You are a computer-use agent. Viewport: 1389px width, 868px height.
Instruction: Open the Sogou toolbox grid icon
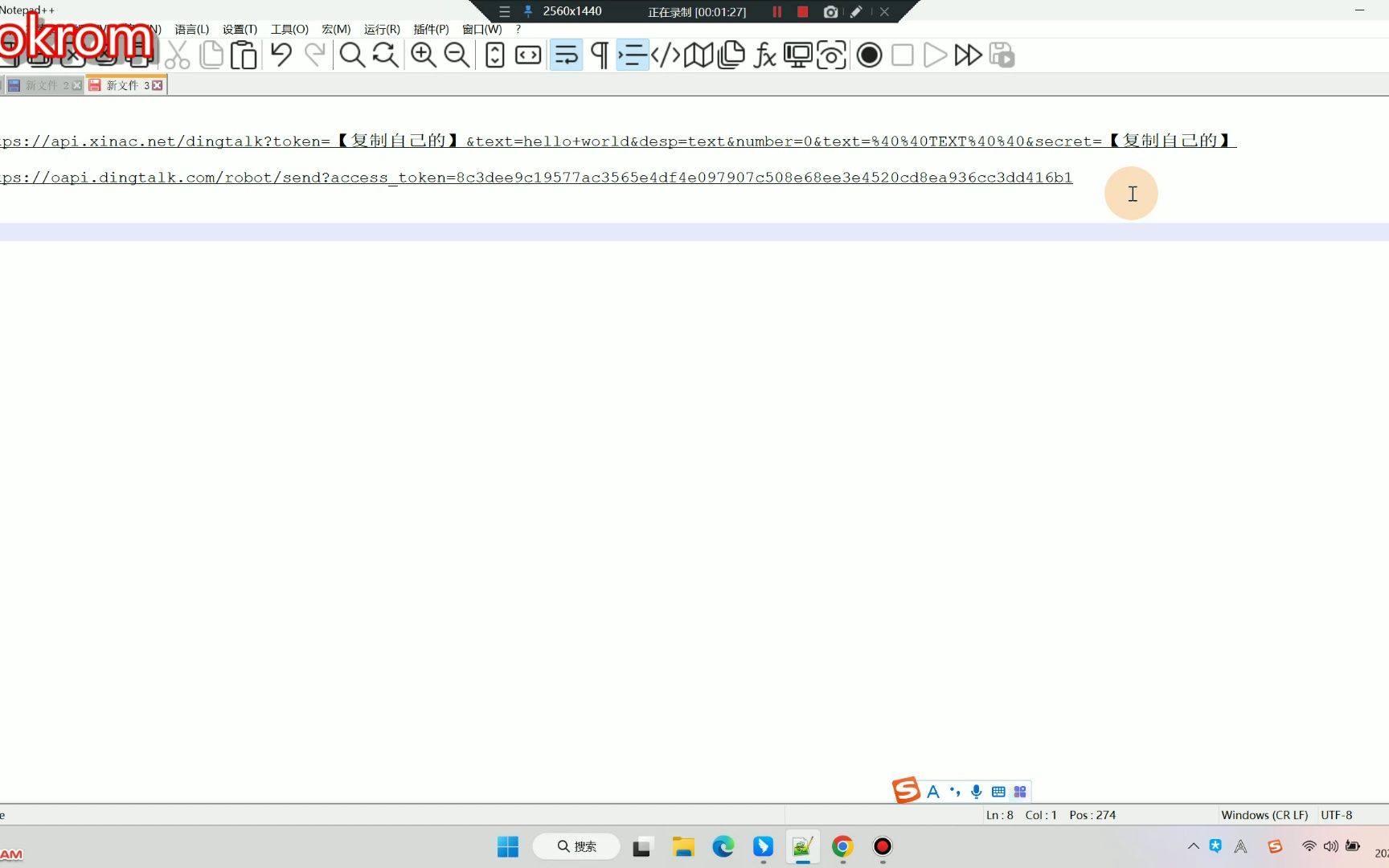click(1020, 792)
